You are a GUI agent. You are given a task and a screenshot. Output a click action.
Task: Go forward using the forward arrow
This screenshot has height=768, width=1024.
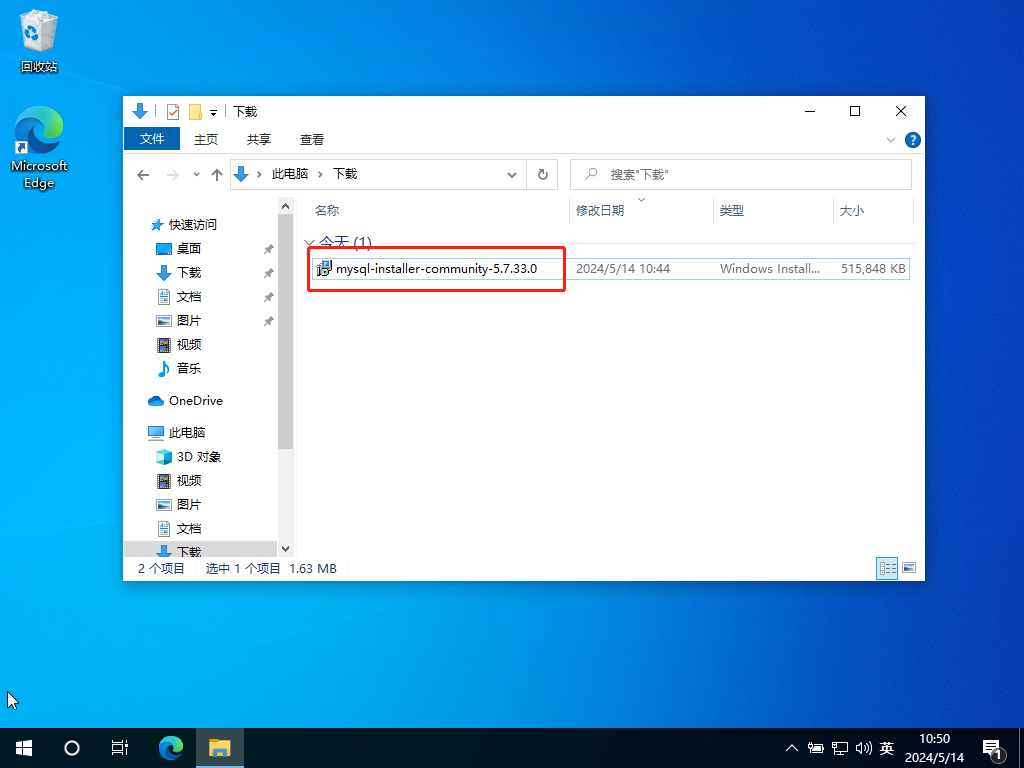tap(172, 174)
